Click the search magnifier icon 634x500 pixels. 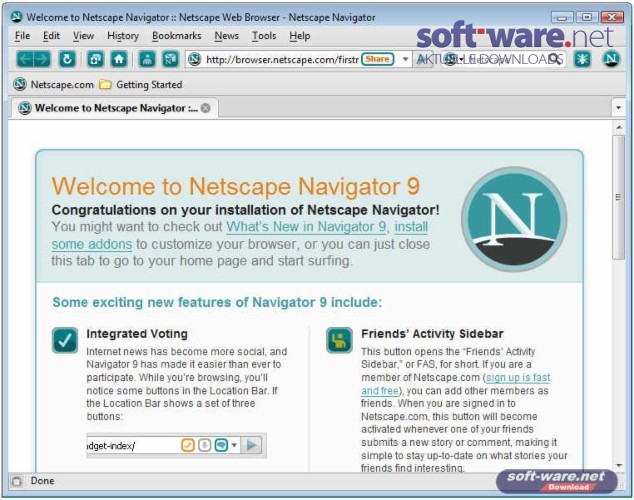click(x=556, y=59)
